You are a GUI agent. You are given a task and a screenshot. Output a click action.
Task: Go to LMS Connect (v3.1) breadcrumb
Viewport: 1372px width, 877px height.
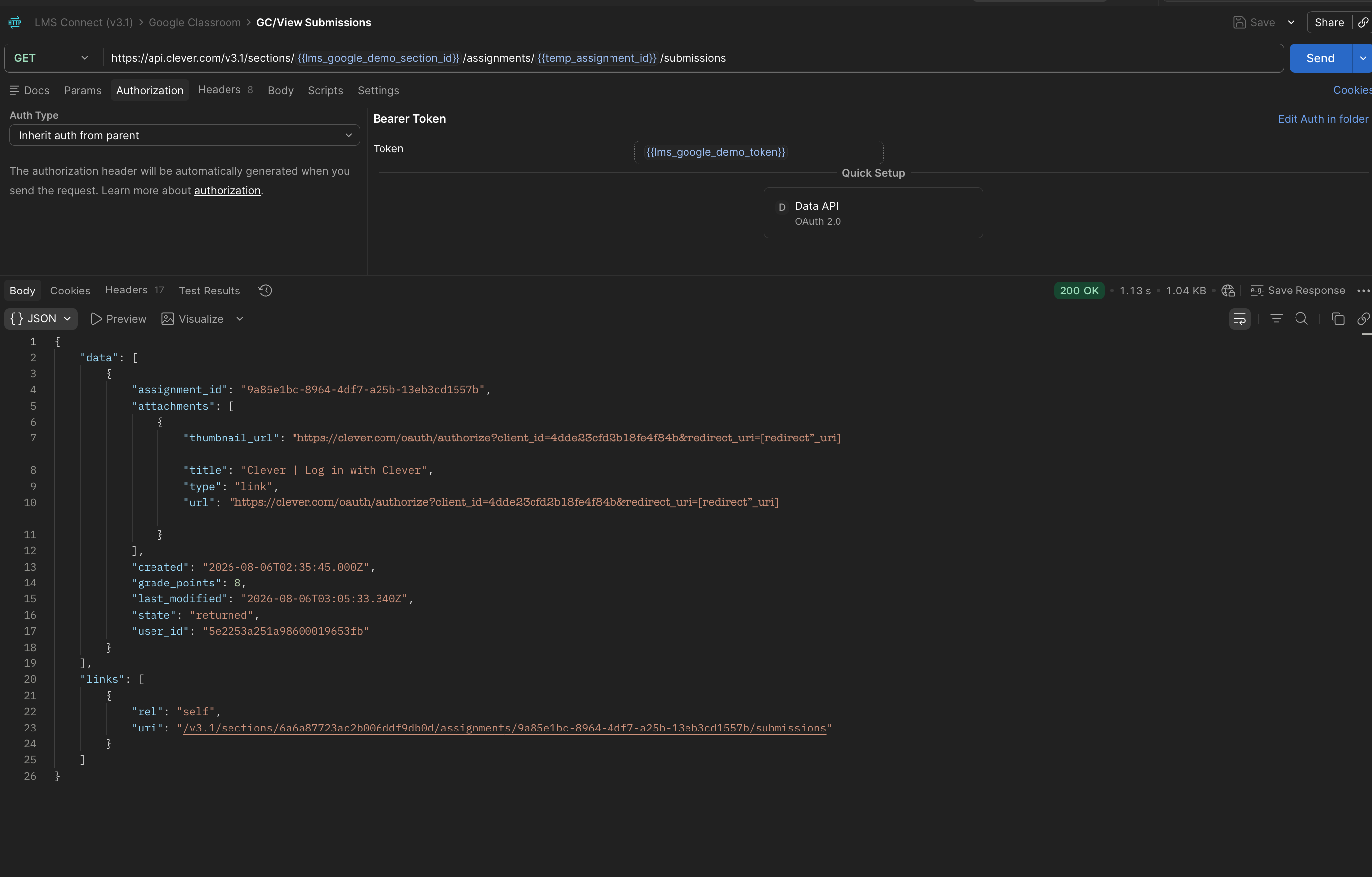tap(83, 22)
